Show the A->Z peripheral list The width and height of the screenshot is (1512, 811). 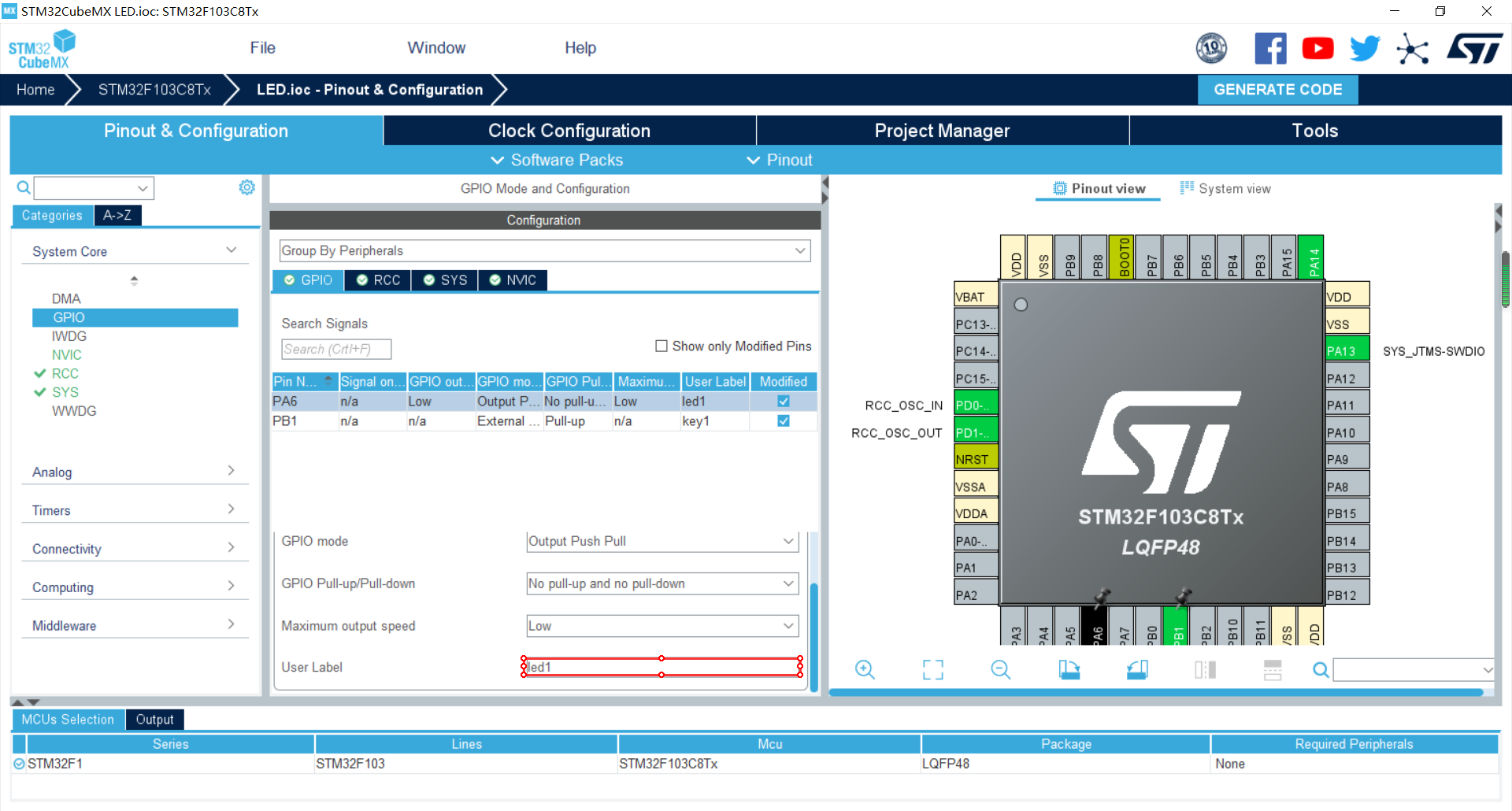117,215
